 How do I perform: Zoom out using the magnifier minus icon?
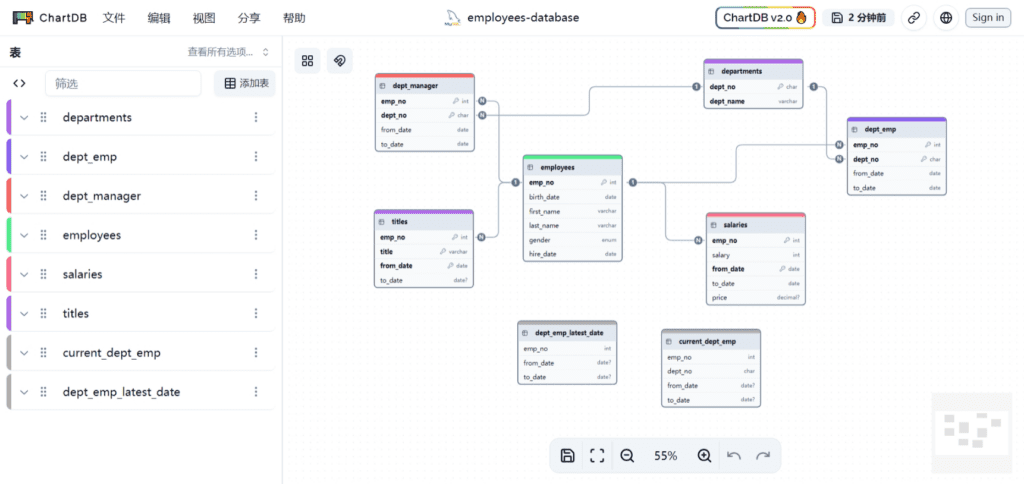click(x=627, y=456)
